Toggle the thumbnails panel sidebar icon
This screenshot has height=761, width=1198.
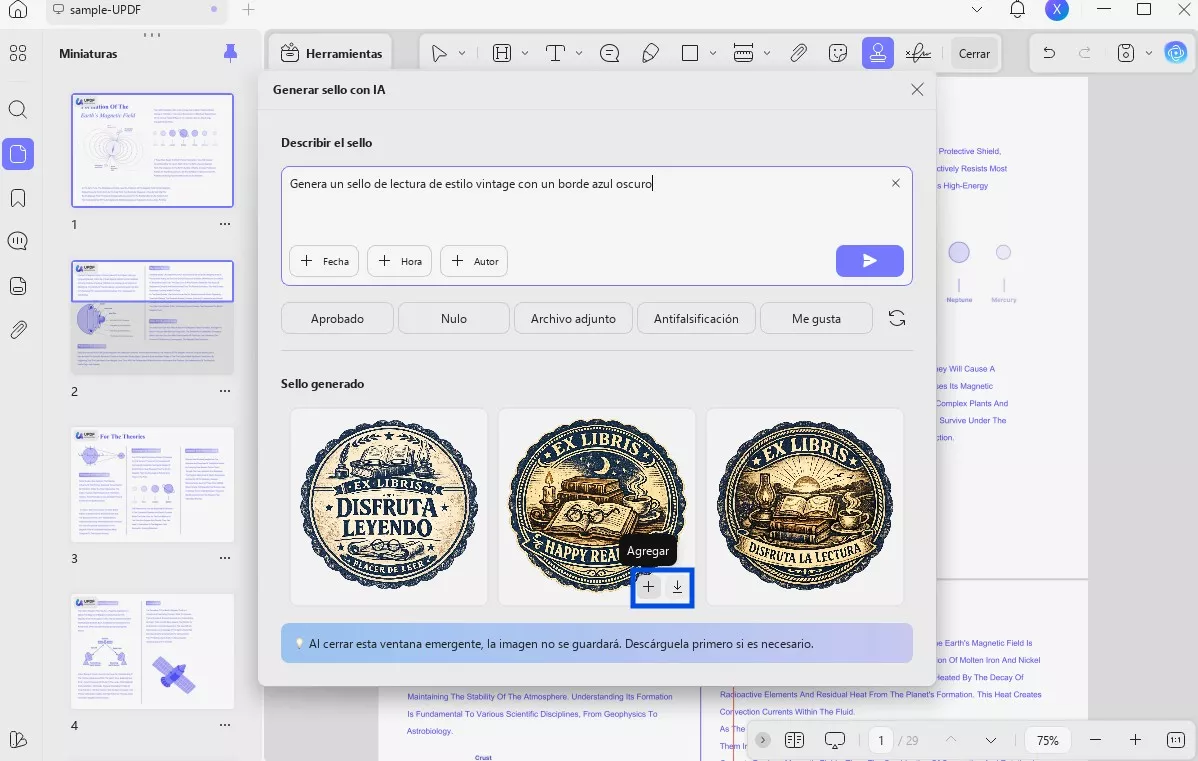18,154
